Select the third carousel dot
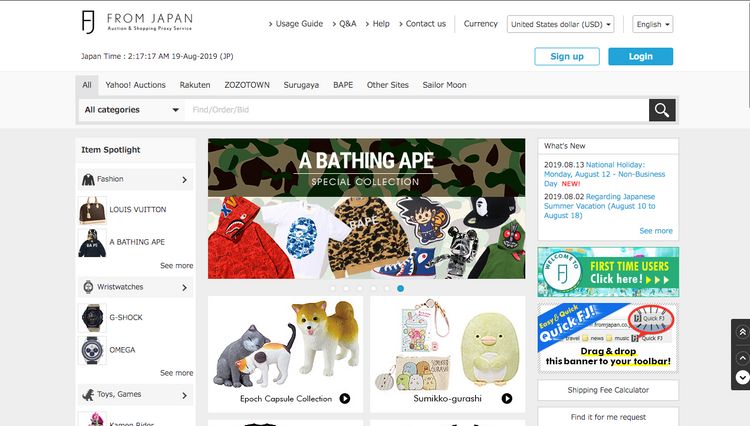Image resolution: width=750 pixels, height=426 pixels. 360,288
